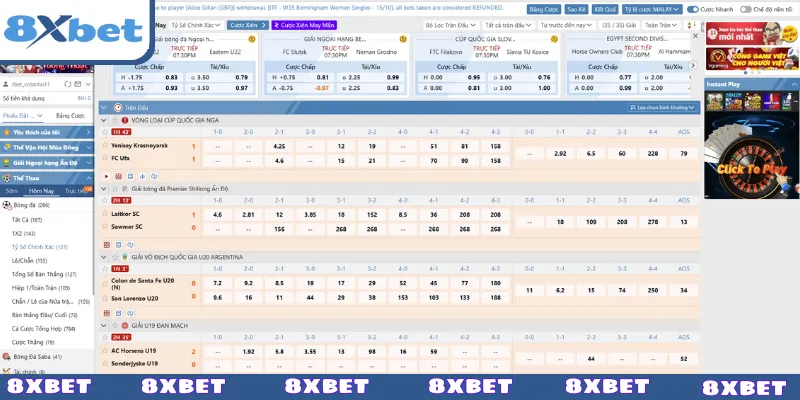Click the clock icon beside Trận Đấu
Viewport: 800px width, 400px height.
coord(118,108)
